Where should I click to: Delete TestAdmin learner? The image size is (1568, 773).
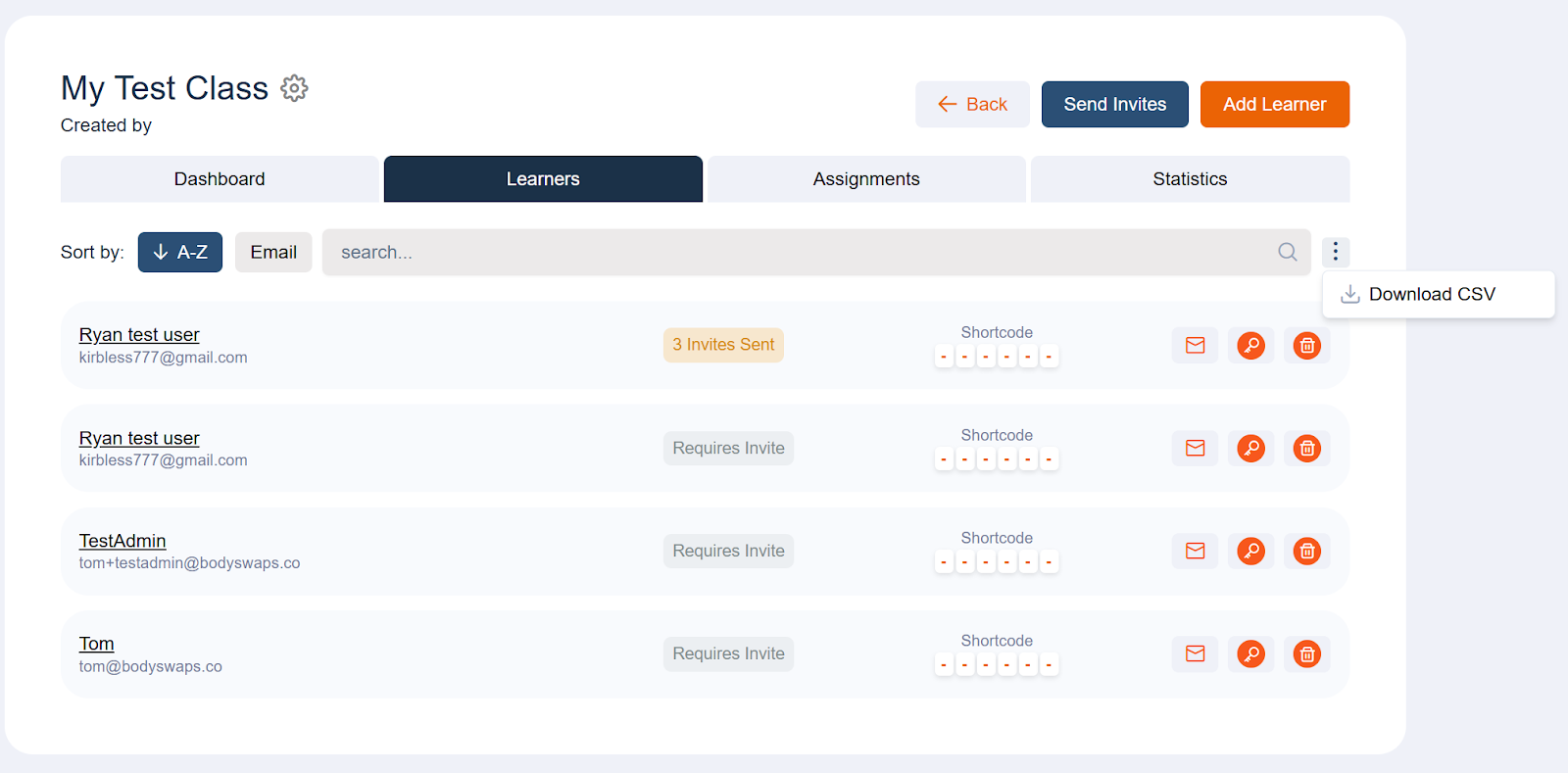pyautogui.click(x=1306, y=551)
